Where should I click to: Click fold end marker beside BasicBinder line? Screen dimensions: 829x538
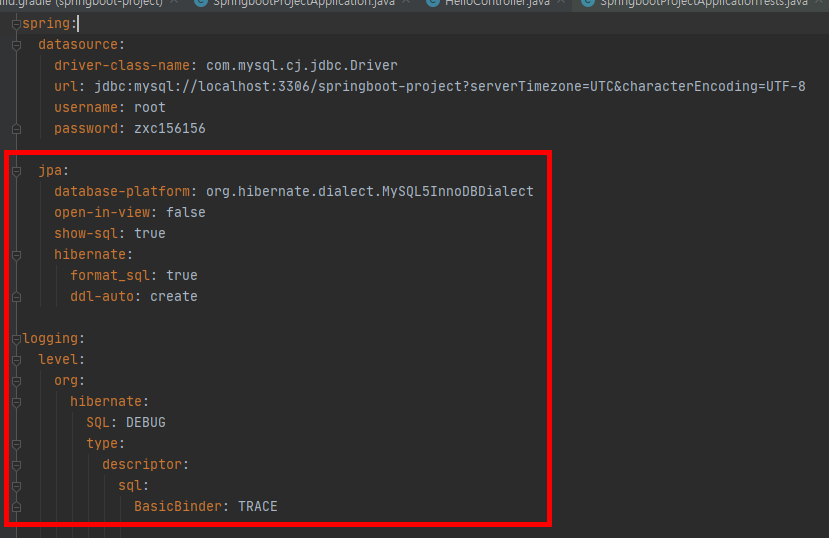16,507
